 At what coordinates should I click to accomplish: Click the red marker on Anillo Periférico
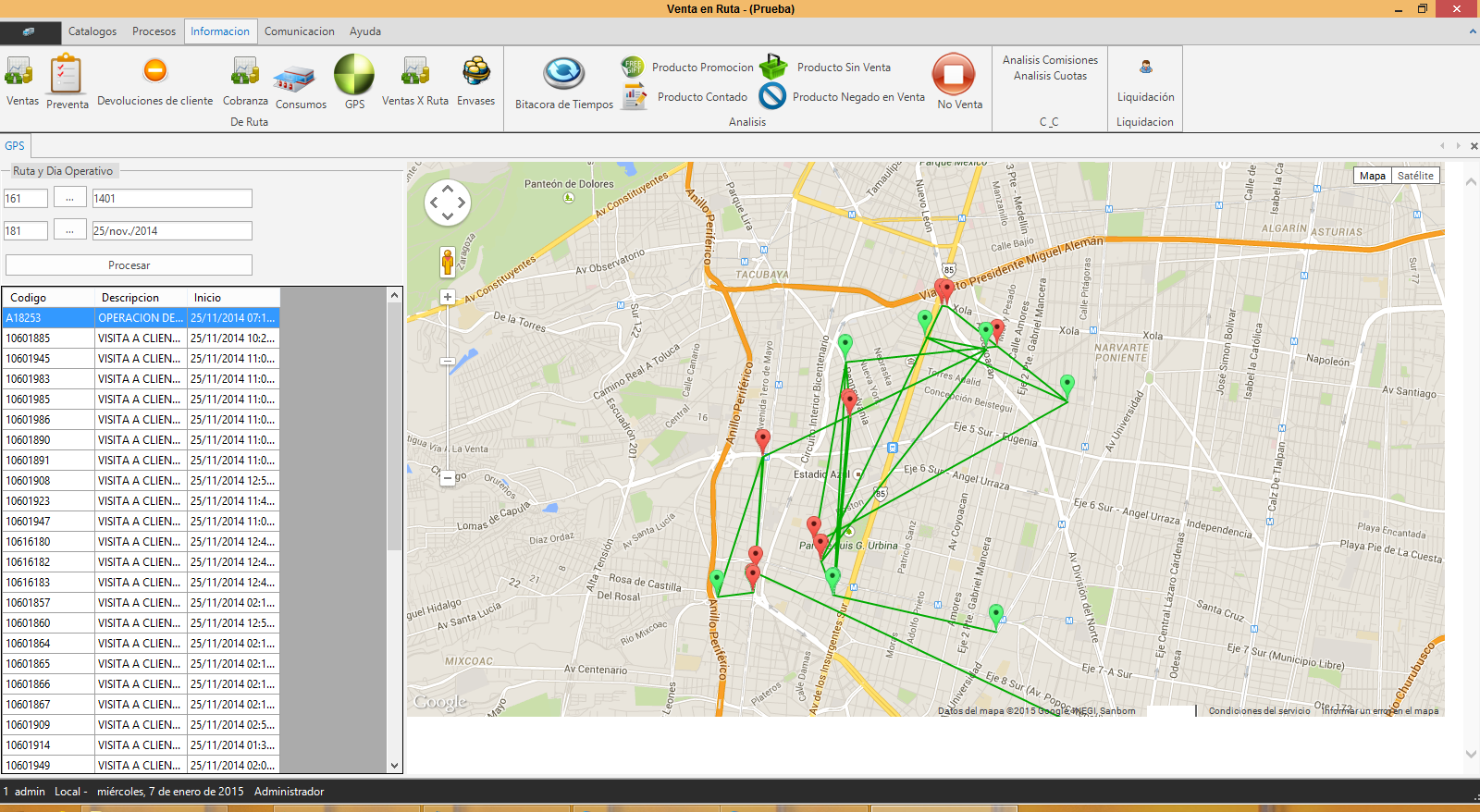click(x=762, y=440)
